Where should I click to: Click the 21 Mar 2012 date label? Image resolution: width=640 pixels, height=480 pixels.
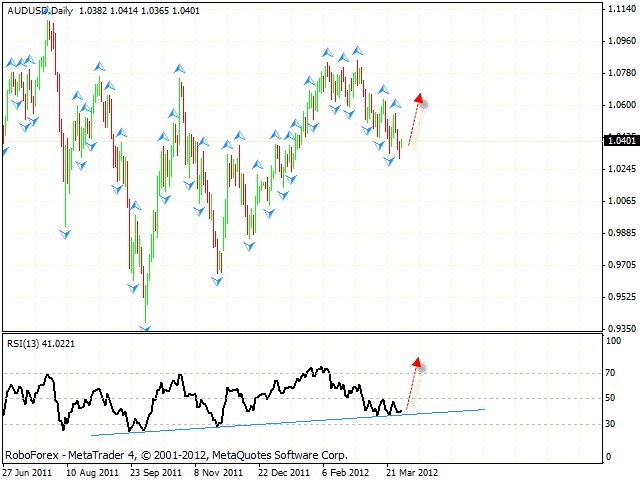[x=412, y=473]
